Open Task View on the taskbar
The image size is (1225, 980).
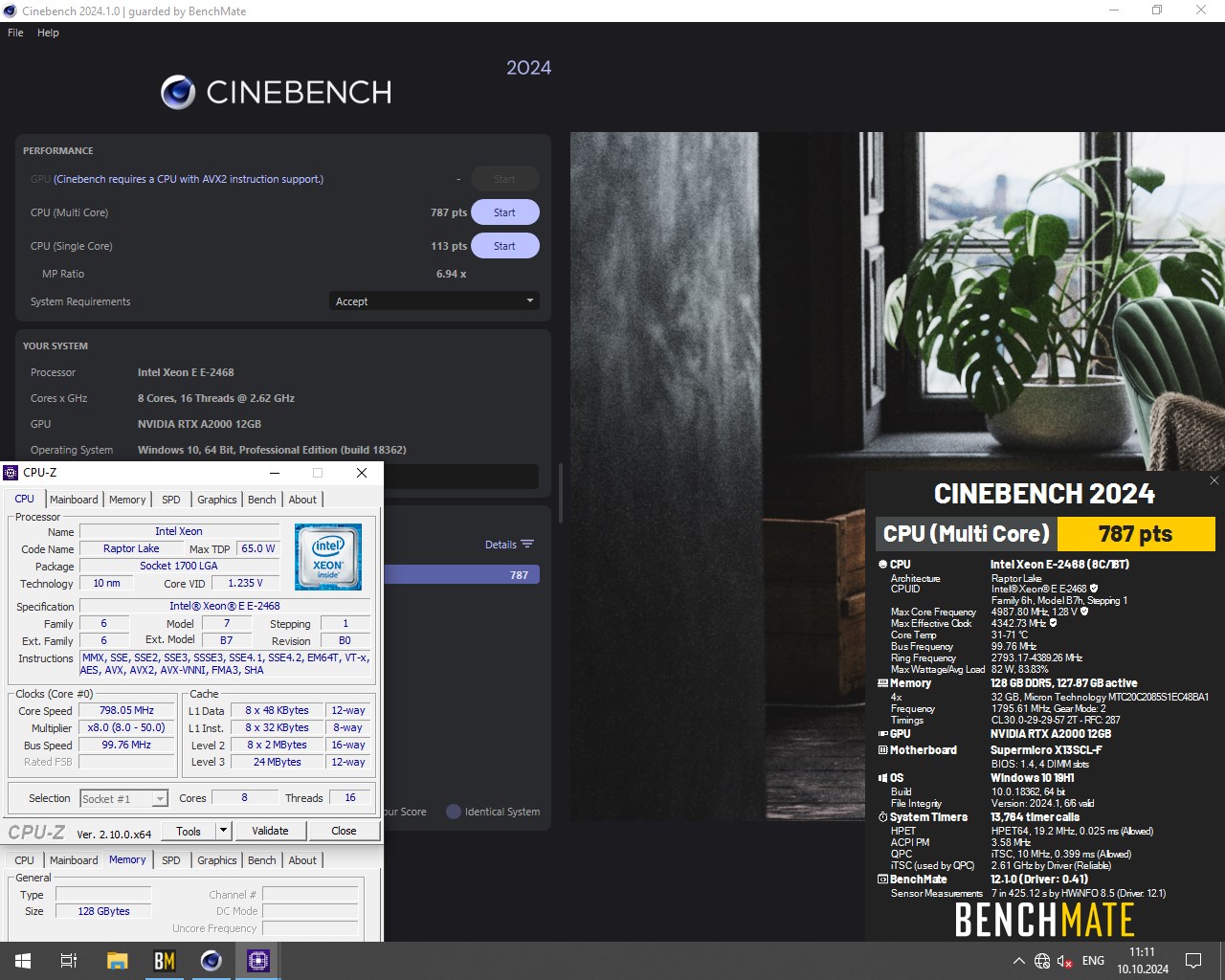click(x=69, y=961)
